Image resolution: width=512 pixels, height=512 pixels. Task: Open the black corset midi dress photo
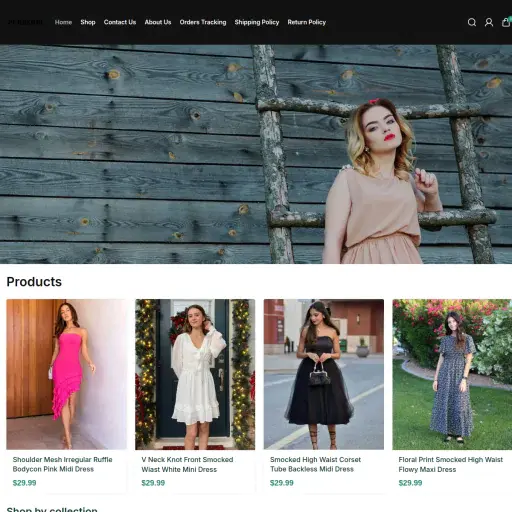coord(324,374)
